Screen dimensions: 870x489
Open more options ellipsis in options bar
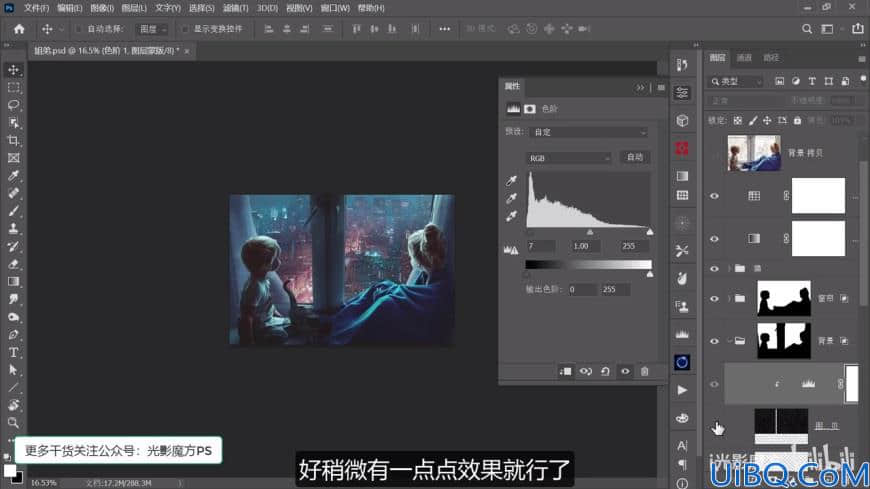pyautogui.click(x=444, y=29)
